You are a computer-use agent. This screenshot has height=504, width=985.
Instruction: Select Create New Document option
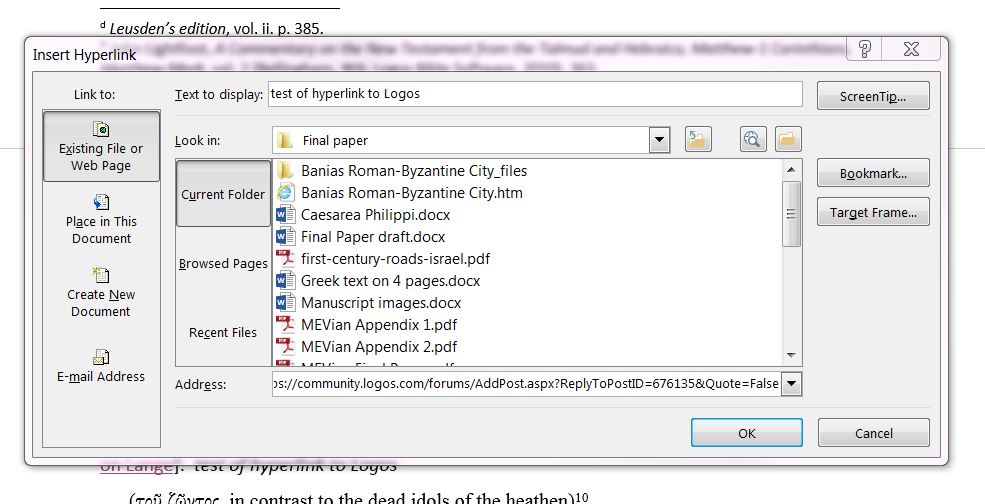pos(101,293)
